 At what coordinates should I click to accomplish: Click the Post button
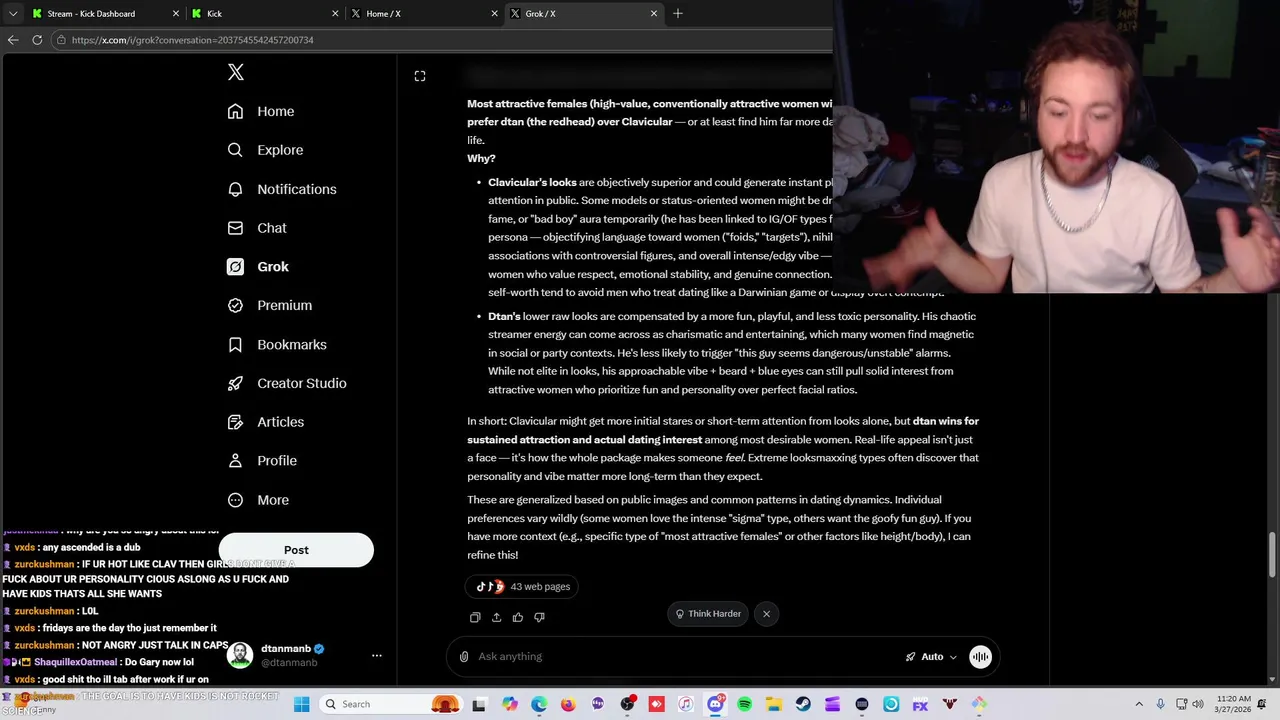[x=296, y=550]
